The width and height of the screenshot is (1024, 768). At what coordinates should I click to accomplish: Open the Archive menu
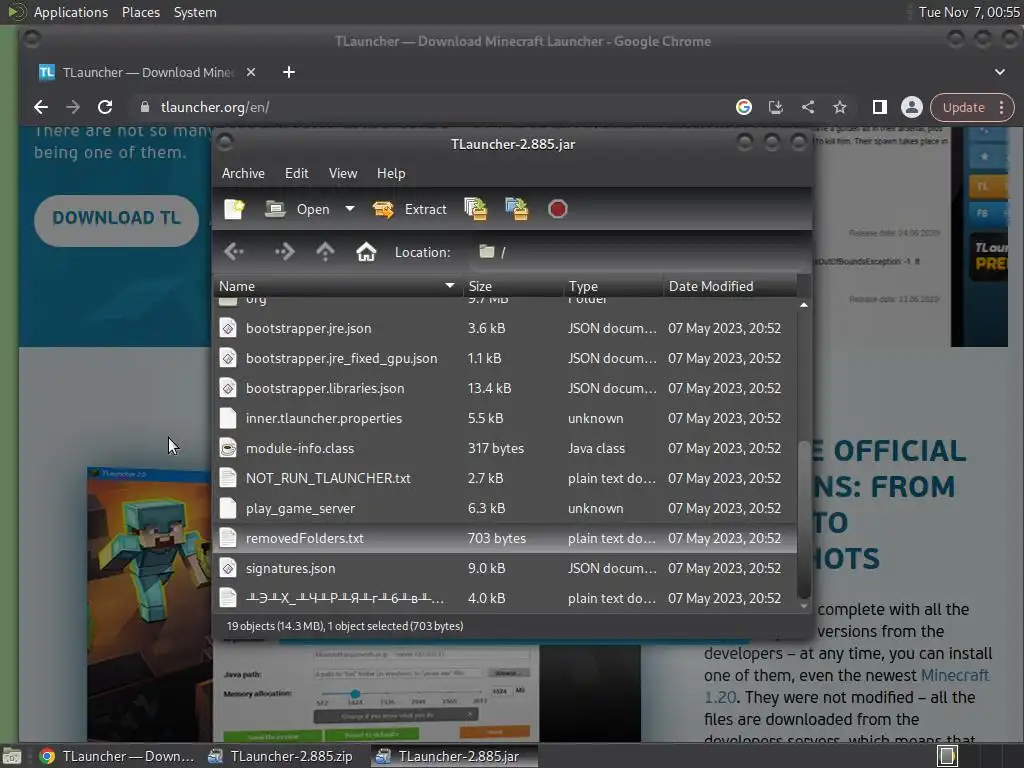[243, 173]
